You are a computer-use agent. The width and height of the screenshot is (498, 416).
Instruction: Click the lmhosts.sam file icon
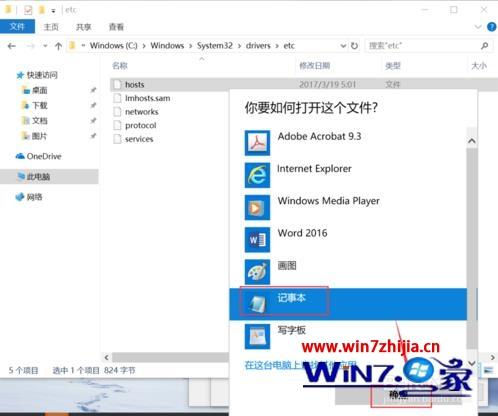pos(117,98)
